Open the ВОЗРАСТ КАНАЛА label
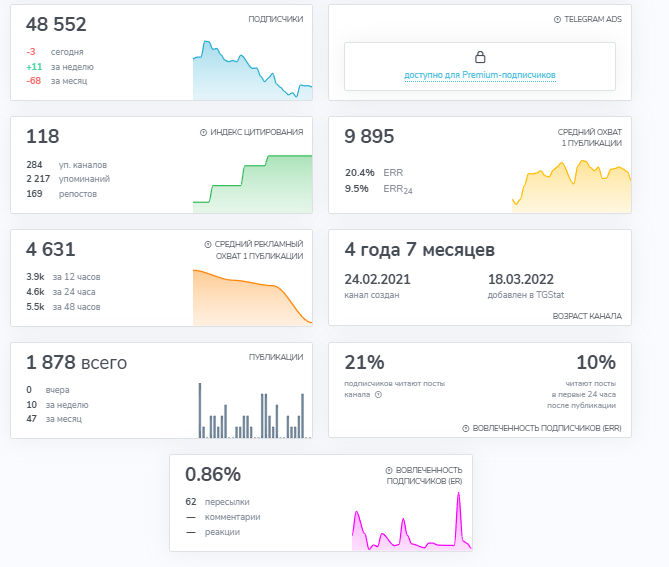The image size is (669, 567). tap(587, 316)
